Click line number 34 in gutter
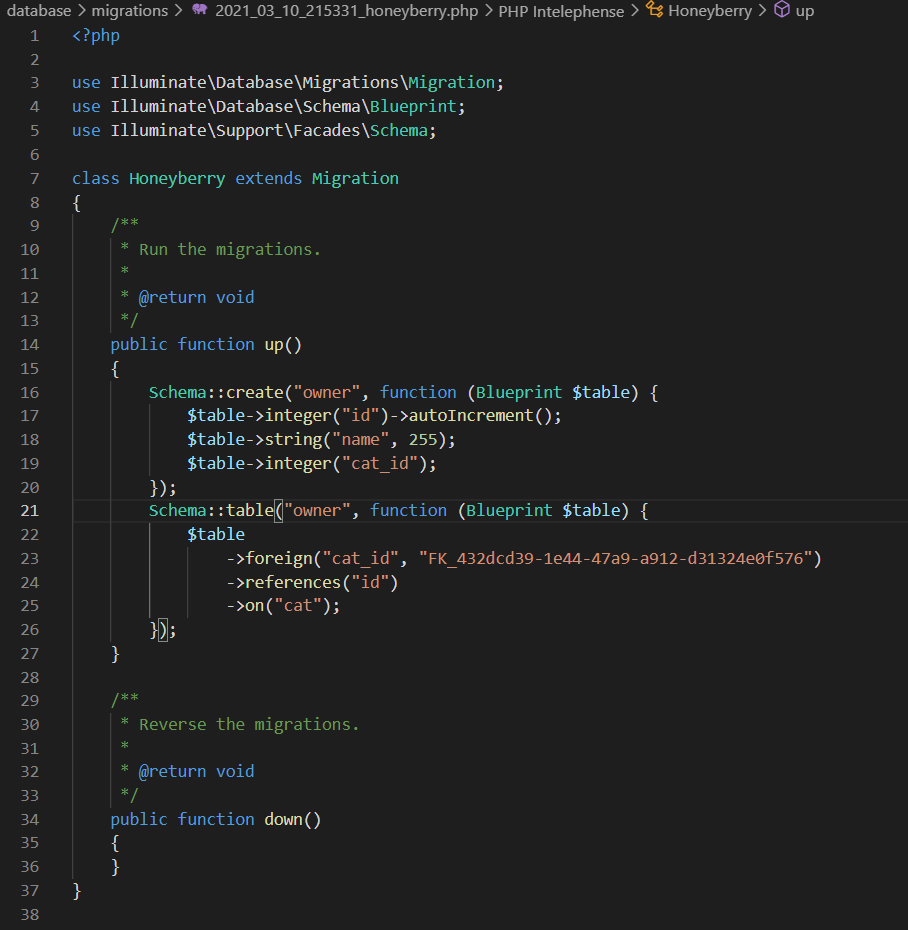 (x=30, y=819)
